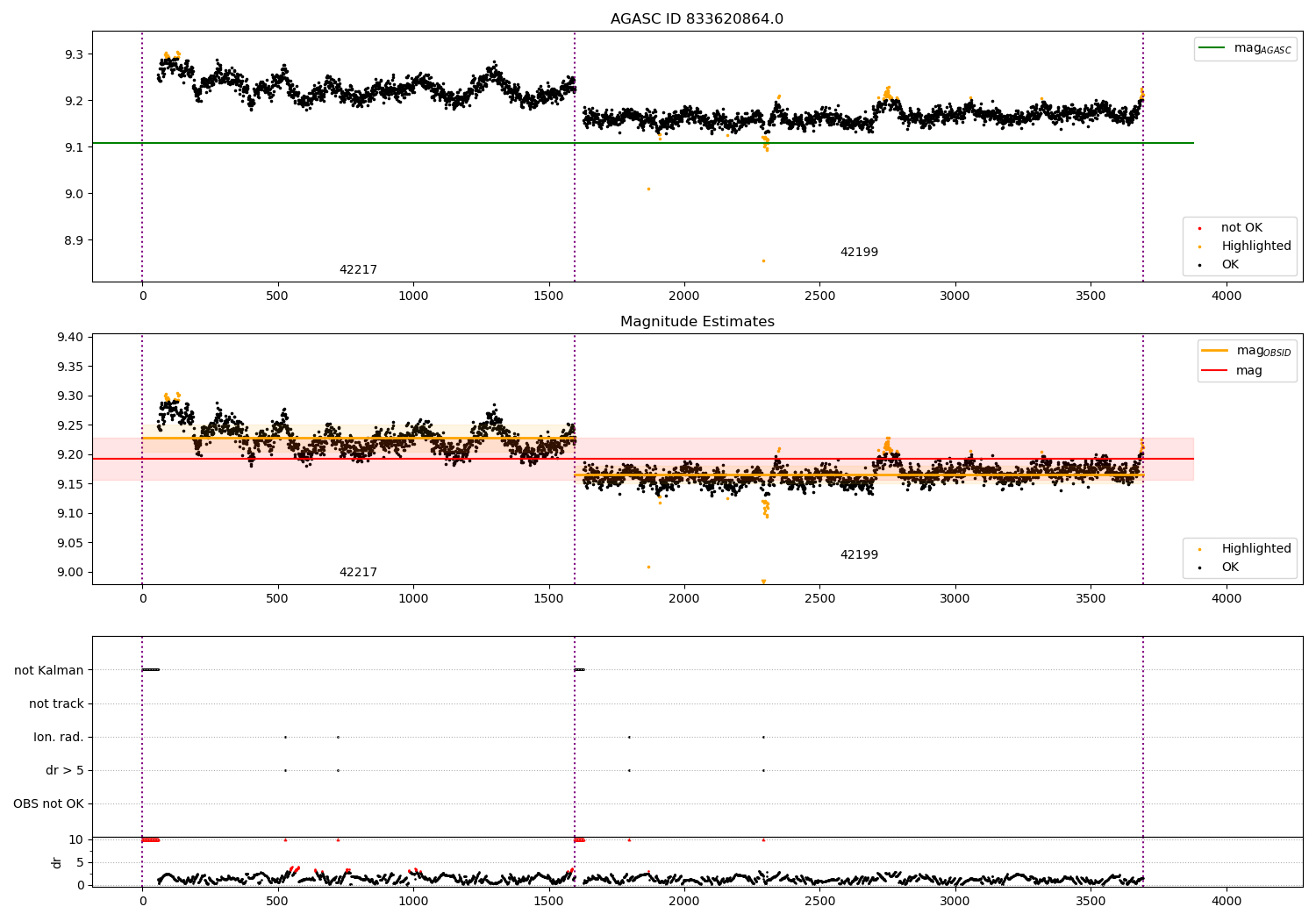1316x921 pixels.
Task: Click the red 'not OK' legend marker
Action: coord(1199,228)
